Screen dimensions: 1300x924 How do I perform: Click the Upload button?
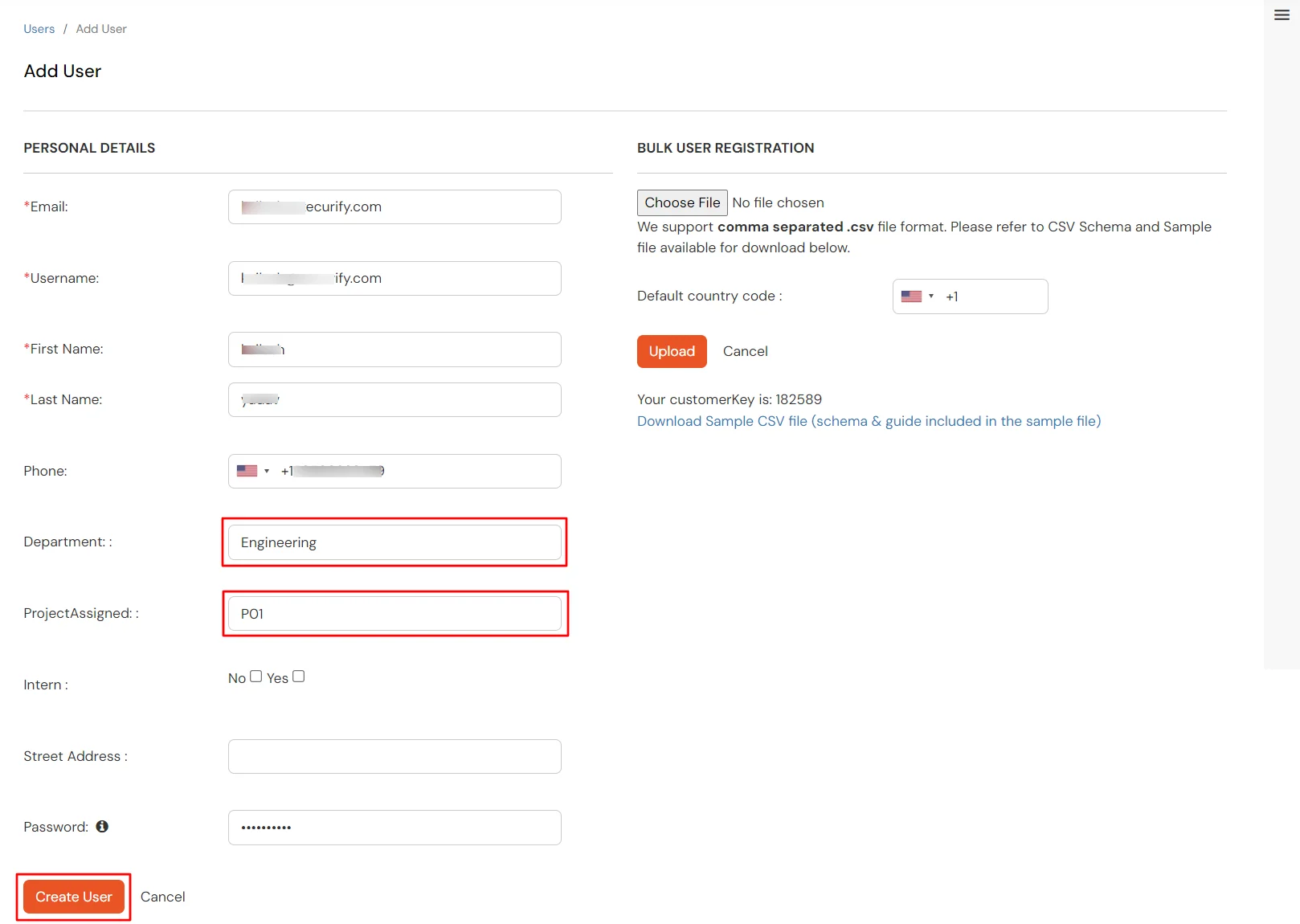coord(671,351)
